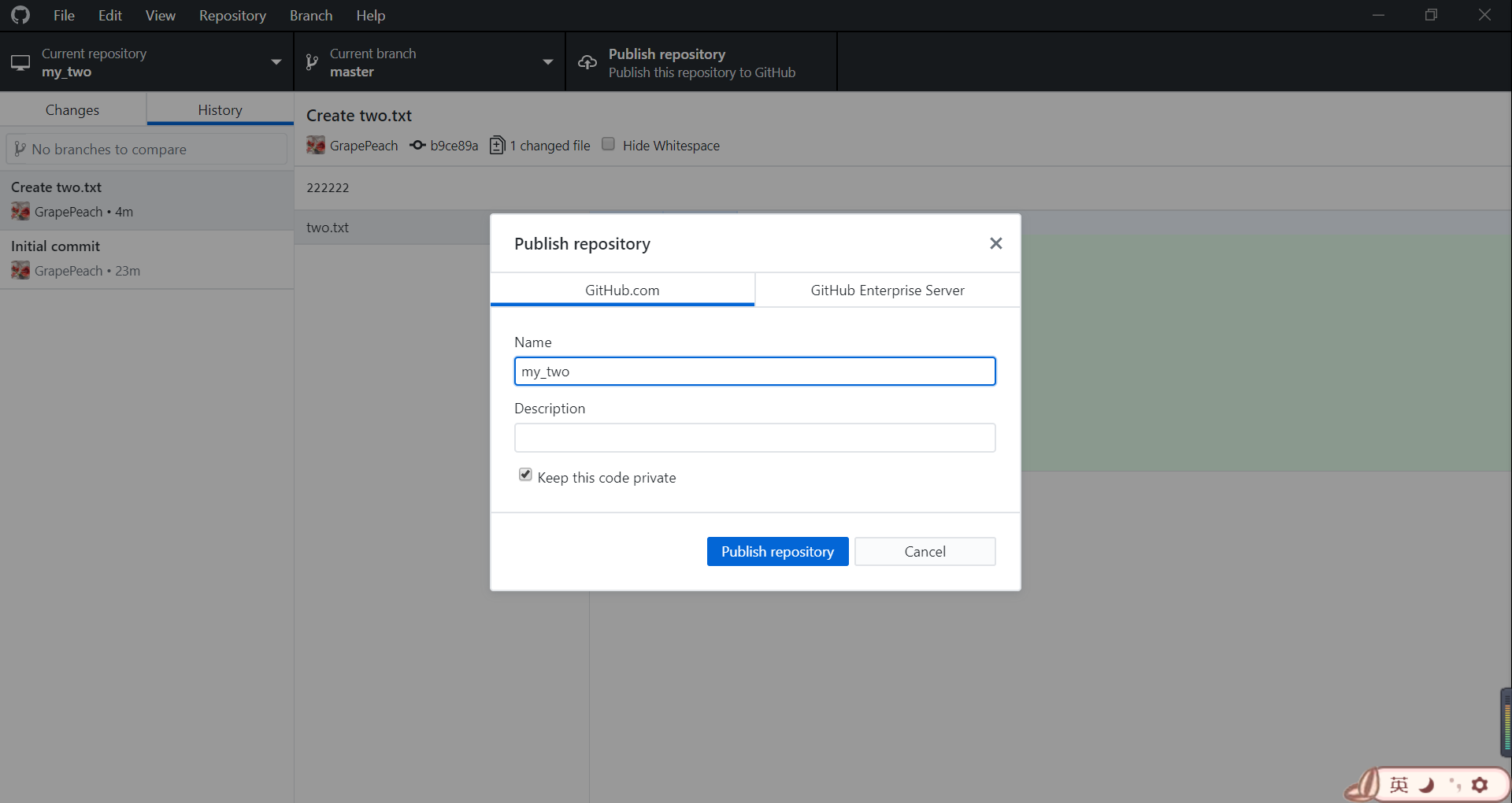Close the Publish repository dialog with X
This screenshot has height=803, width=1512.
pos(995,243)
